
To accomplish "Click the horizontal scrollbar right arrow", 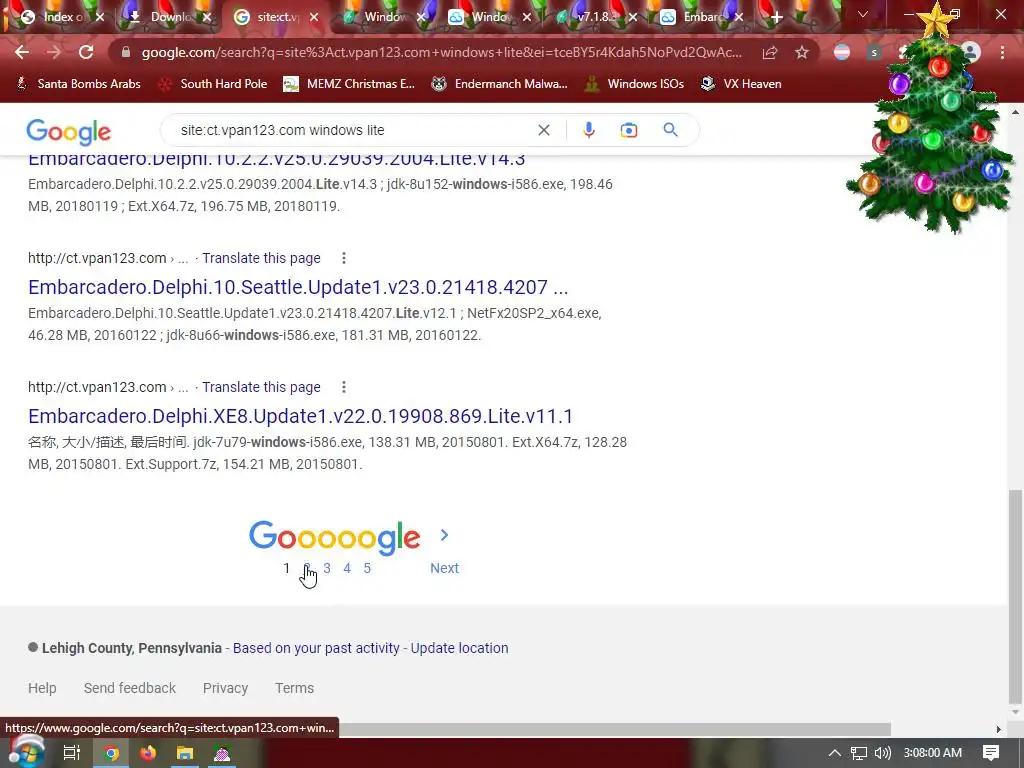I will pyautogui.click(x=999, y=729).
